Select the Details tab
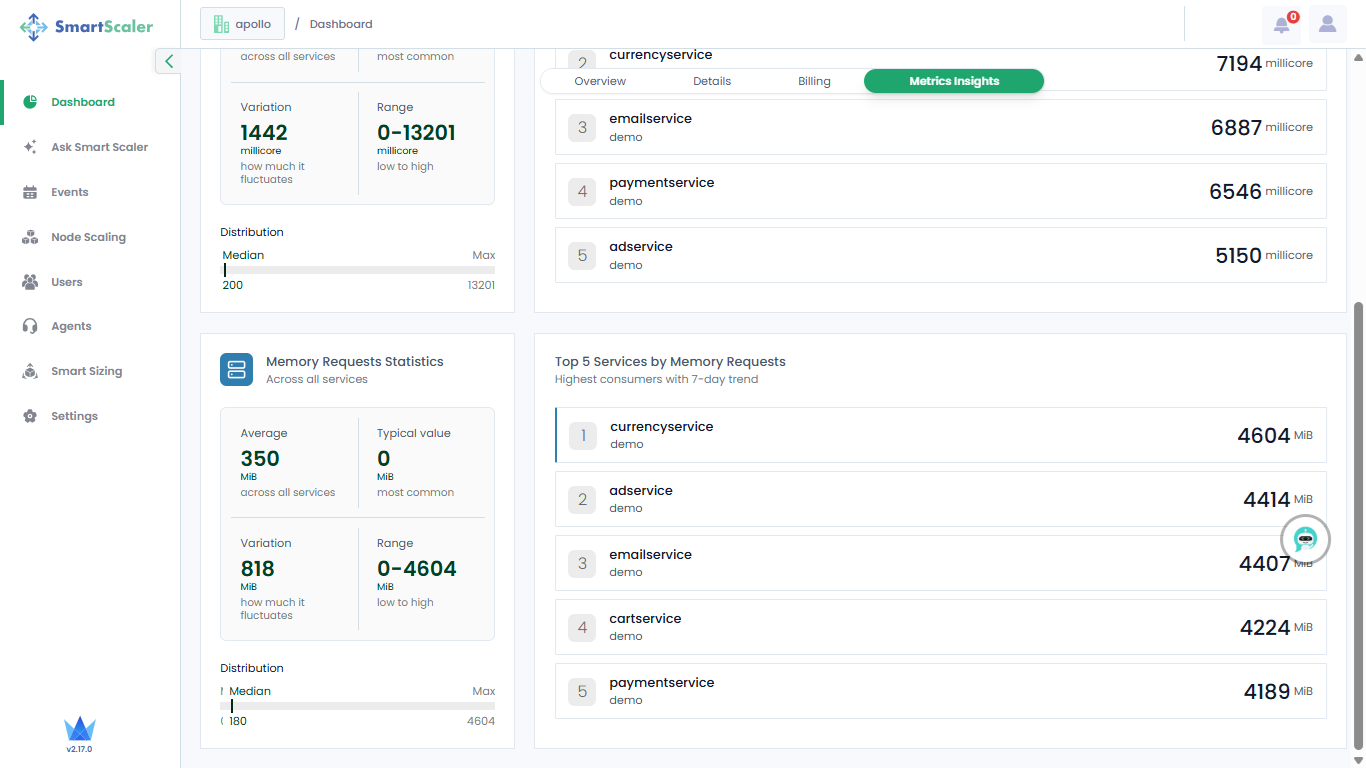 [x=712, y=81]
